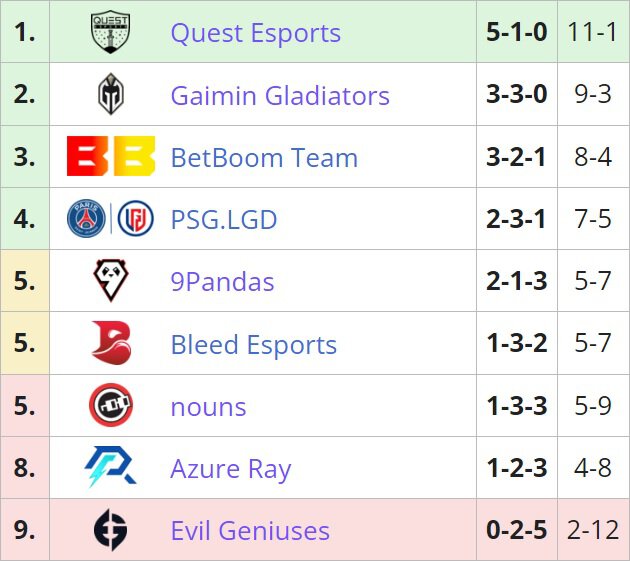Click the Azure Ray lightning logo
The image size is (630, 561).
pyautogui.click(x=110, y=467)
